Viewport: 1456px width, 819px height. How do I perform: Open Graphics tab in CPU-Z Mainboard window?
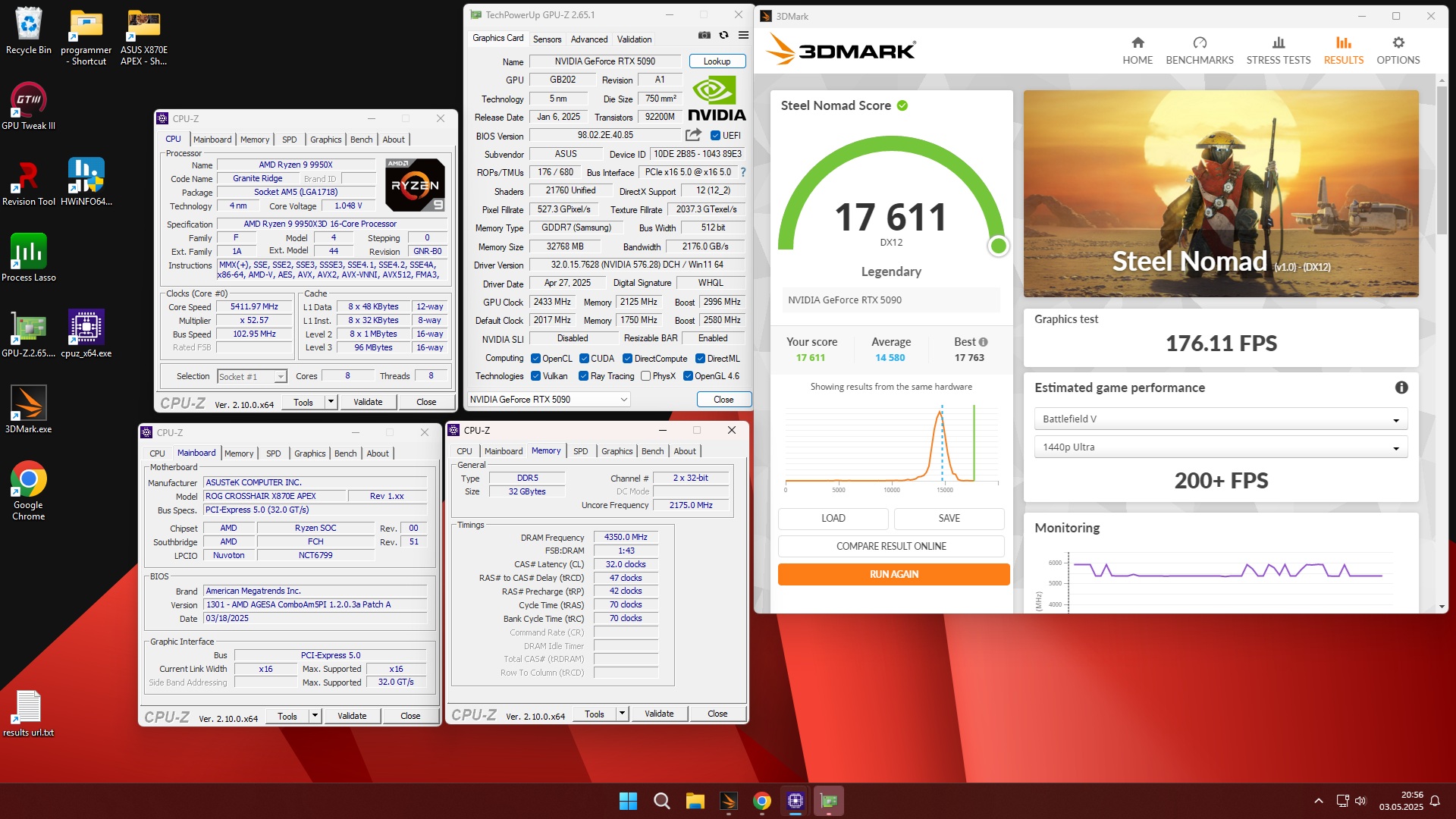click(310, 453)
